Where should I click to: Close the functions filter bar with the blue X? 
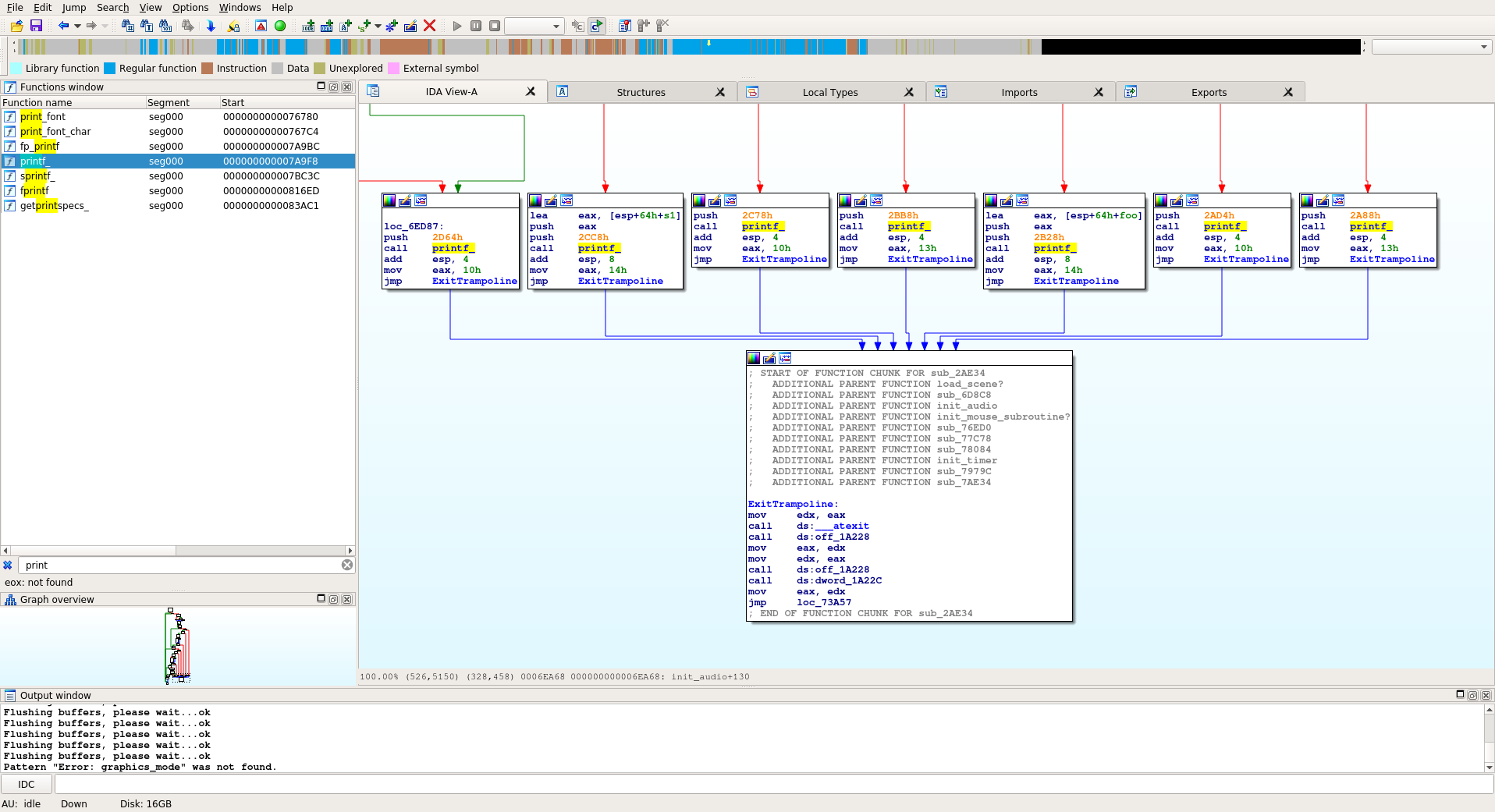pos(8,565)
